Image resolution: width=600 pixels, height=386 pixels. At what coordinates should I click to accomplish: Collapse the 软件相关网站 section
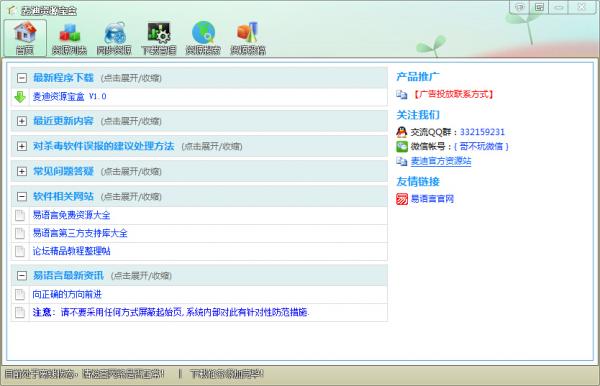(22, 197)
